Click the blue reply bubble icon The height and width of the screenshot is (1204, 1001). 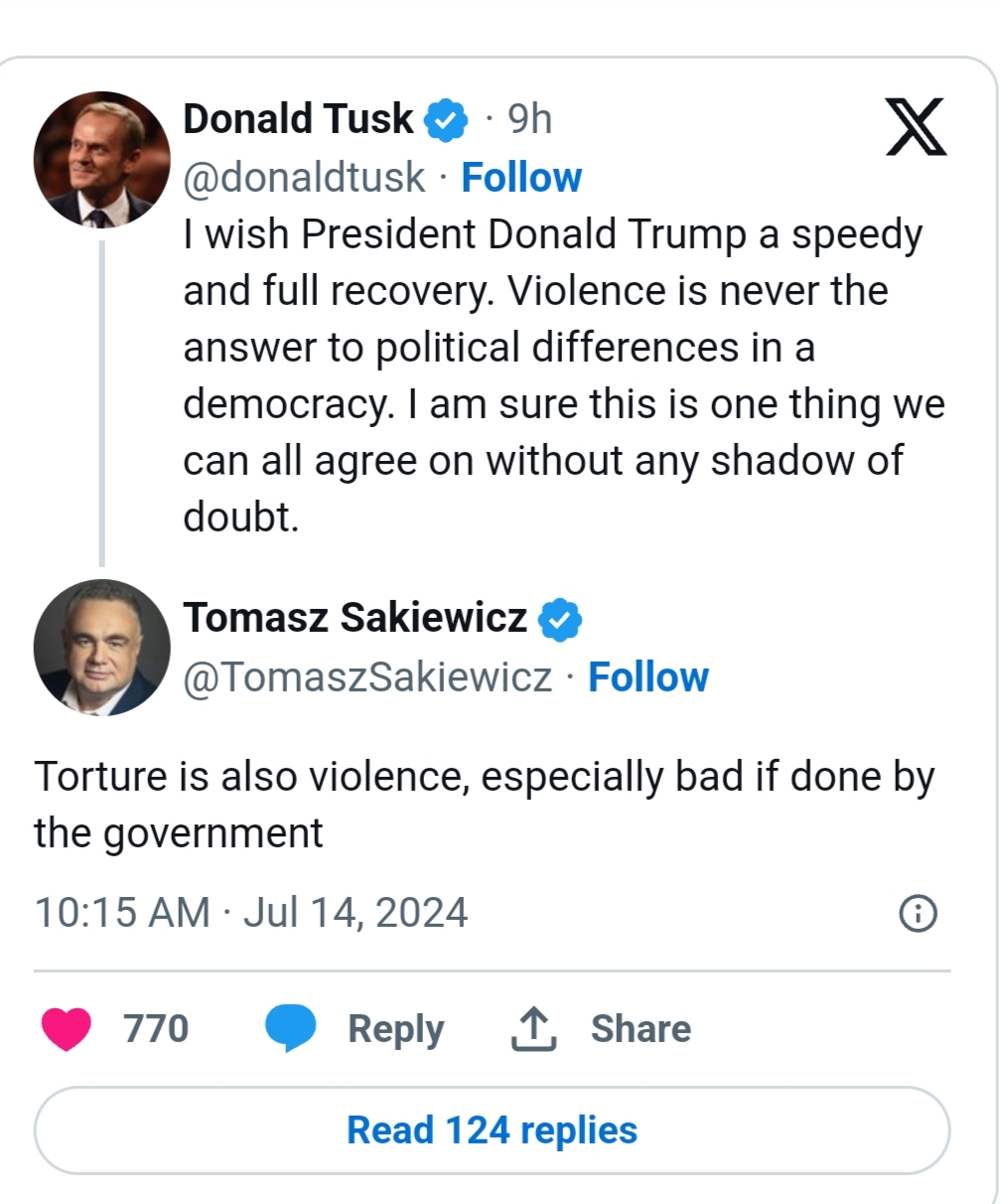click(x=290, y=1028)
